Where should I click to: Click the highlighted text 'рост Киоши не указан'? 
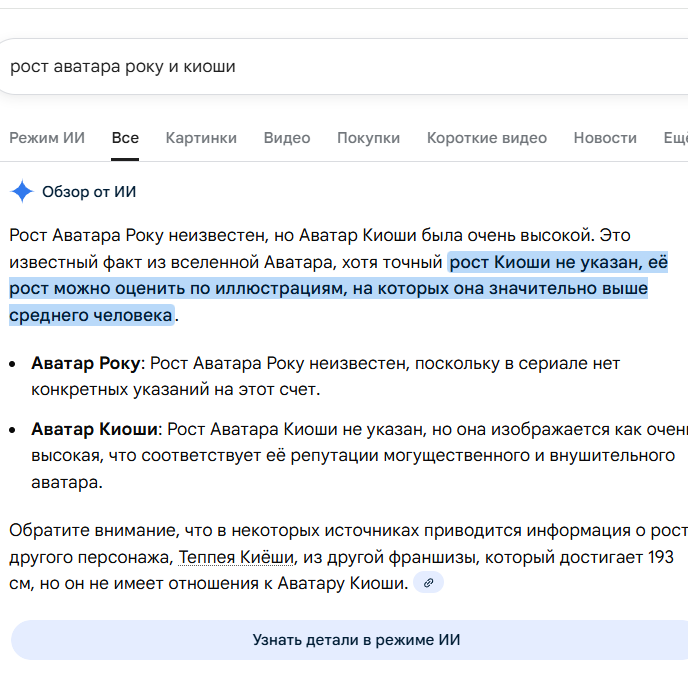pos(546,262)
